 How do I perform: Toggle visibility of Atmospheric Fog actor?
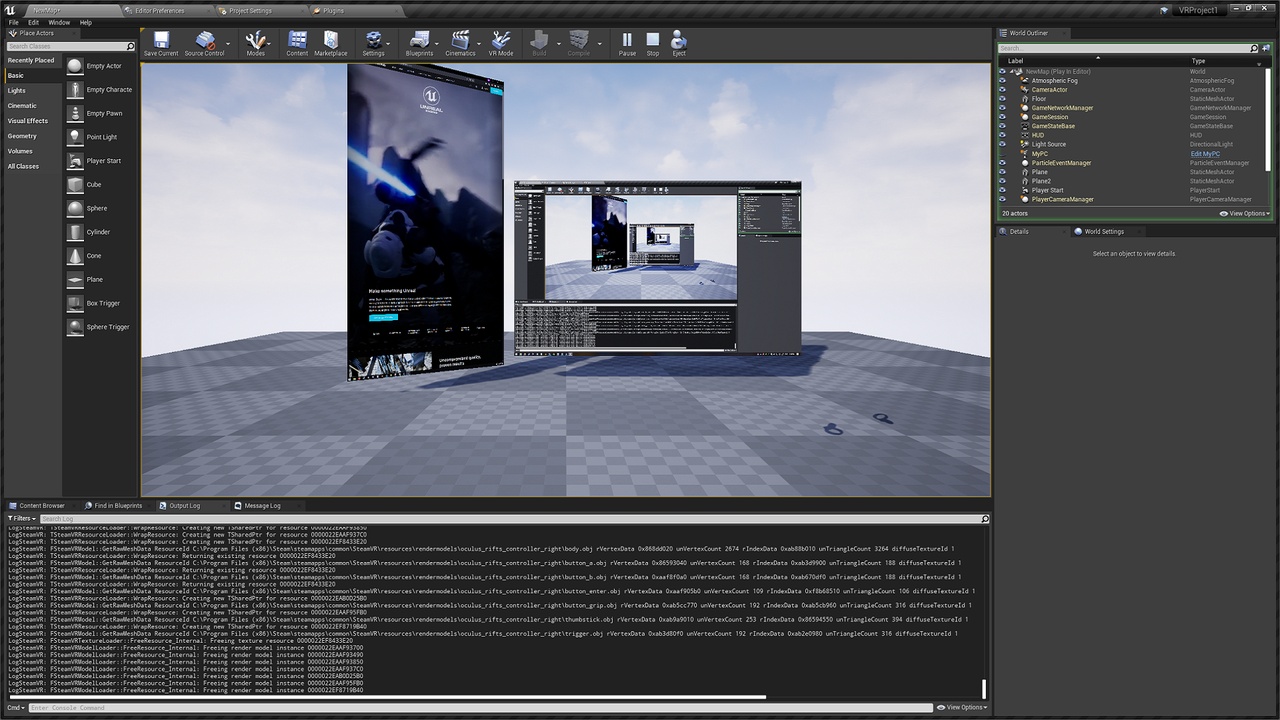click(x=1003, y=81)
